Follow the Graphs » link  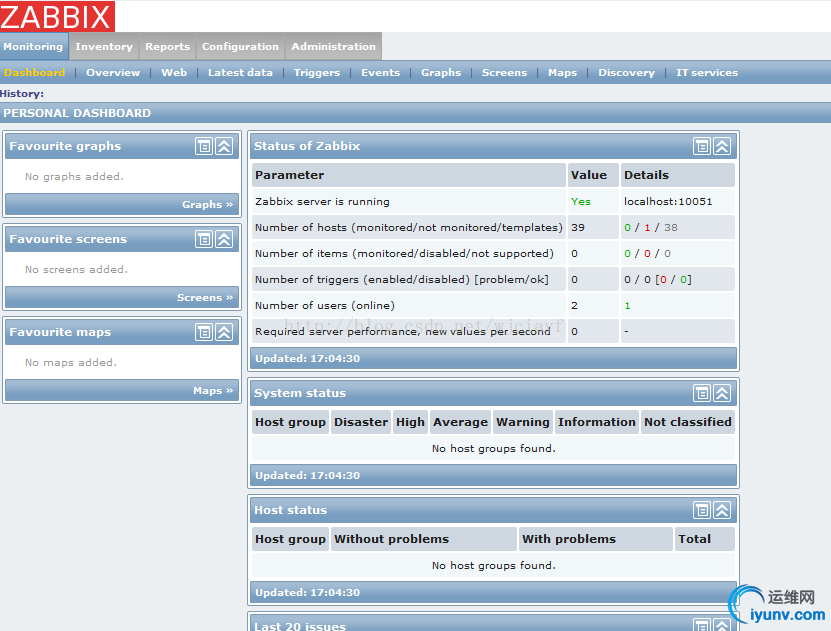point(207,205)
